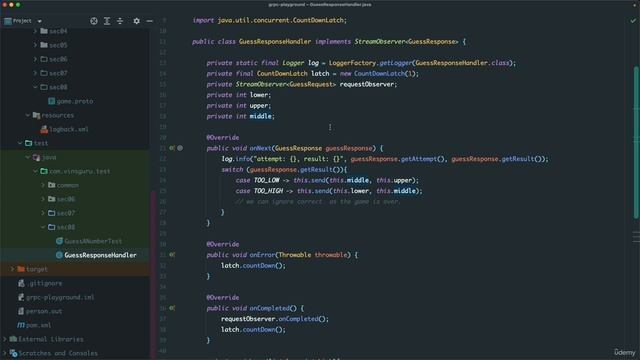Open GuessANumberTest class
640x360 pixels.
point(89,241)
